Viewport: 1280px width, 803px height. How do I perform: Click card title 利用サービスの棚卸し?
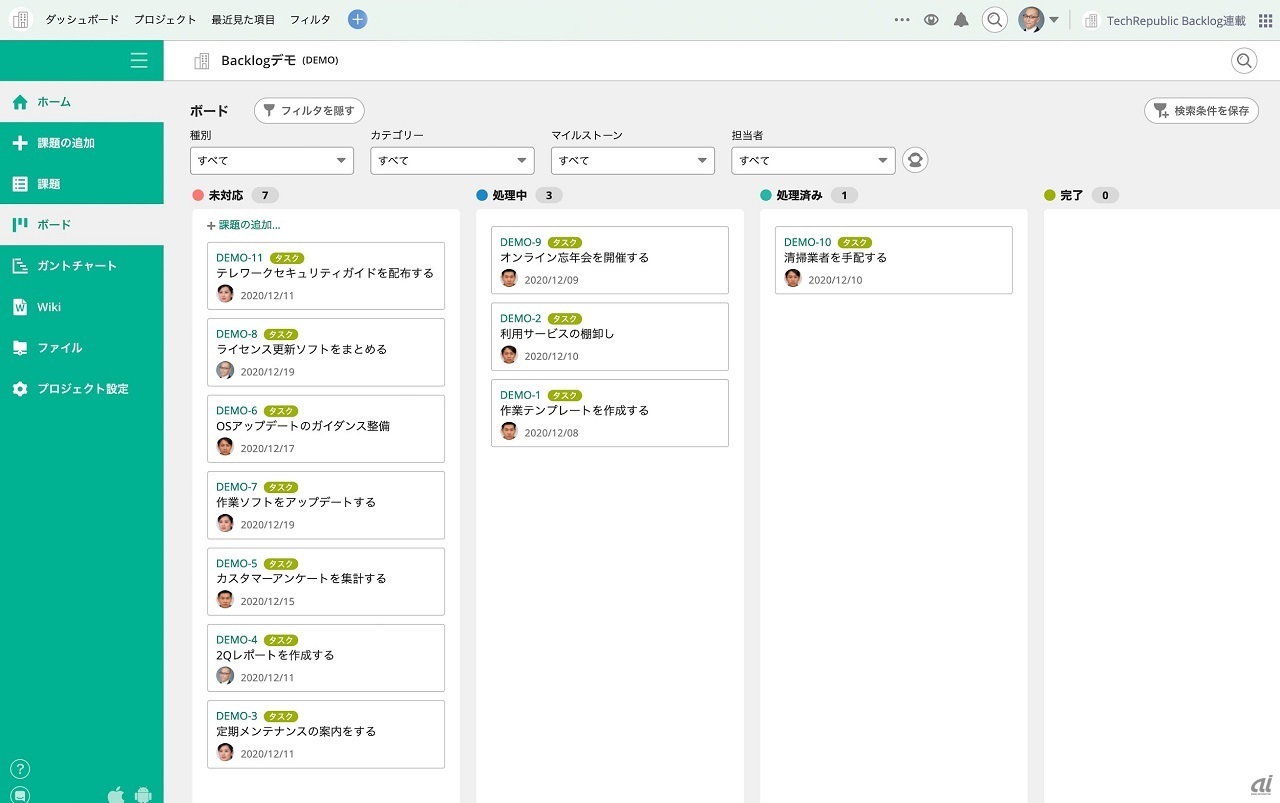pyautogui.click(x=557, y=333)
